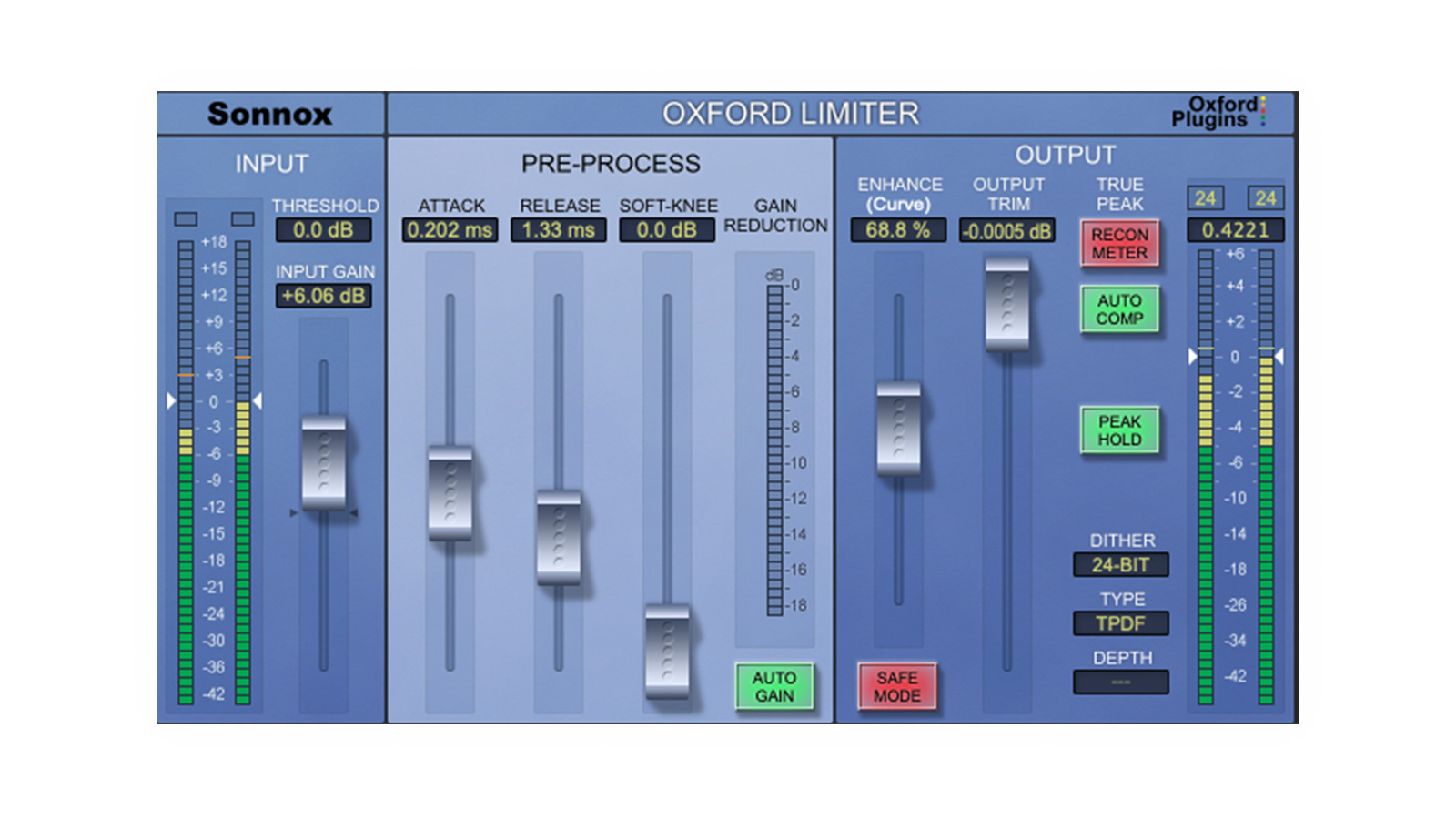Open the dither DEPTH selector
This screenshot has width=1456, height=819.
pyautogui.click(x=1121, y=682)
